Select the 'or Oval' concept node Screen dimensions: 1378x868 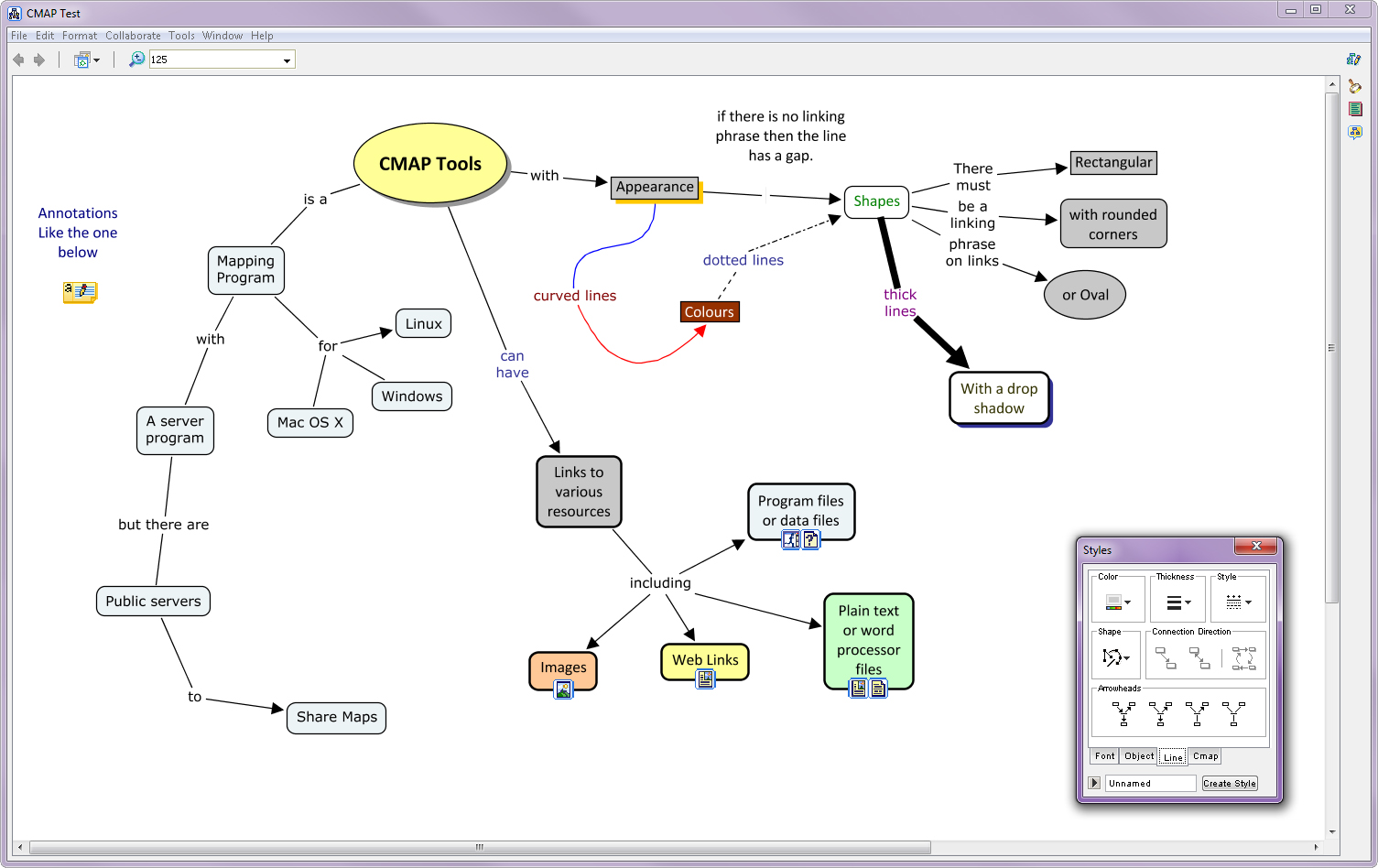[x=1085, y=295]
